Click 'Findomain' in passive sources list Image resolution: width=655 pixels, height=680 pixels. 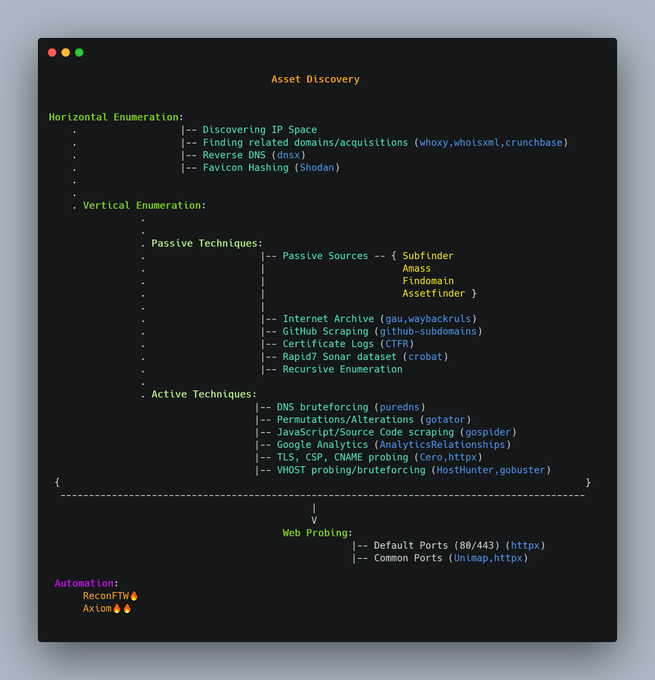(428, 281)
